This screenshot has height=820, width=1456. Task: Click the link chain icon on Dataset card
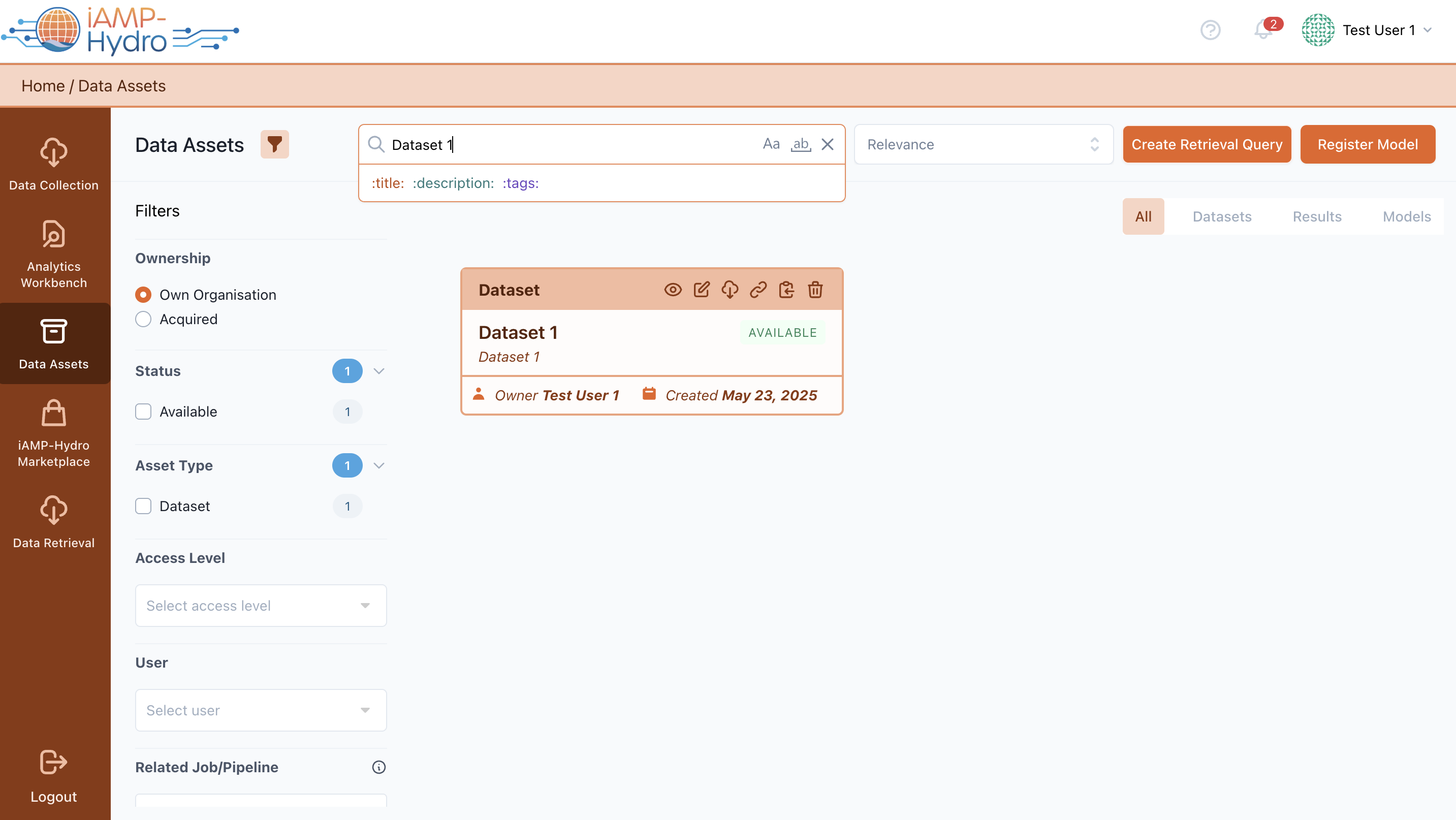758,290
